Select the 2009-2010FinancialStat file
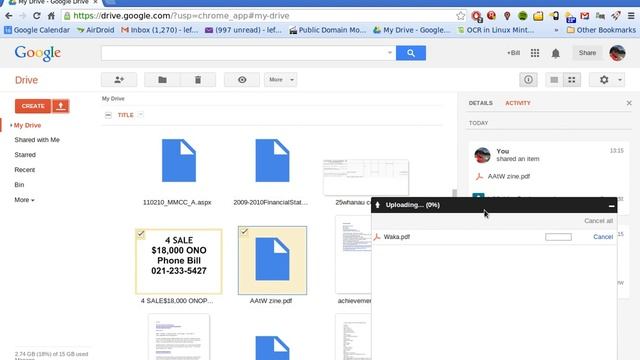The width and height of the screenshot is (640, 360). point(272,160)
